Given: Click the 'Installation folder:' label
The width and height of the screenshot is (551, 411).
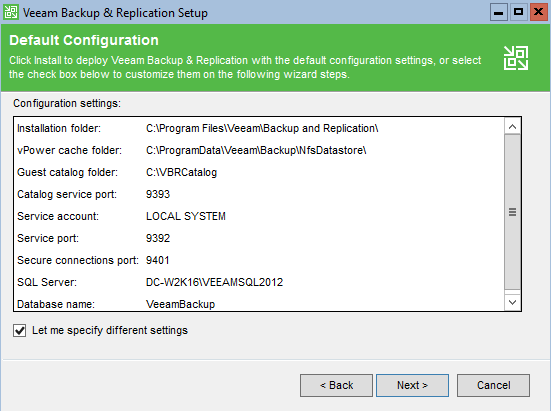Looking at the screenshot, I should tap(59, 128).
